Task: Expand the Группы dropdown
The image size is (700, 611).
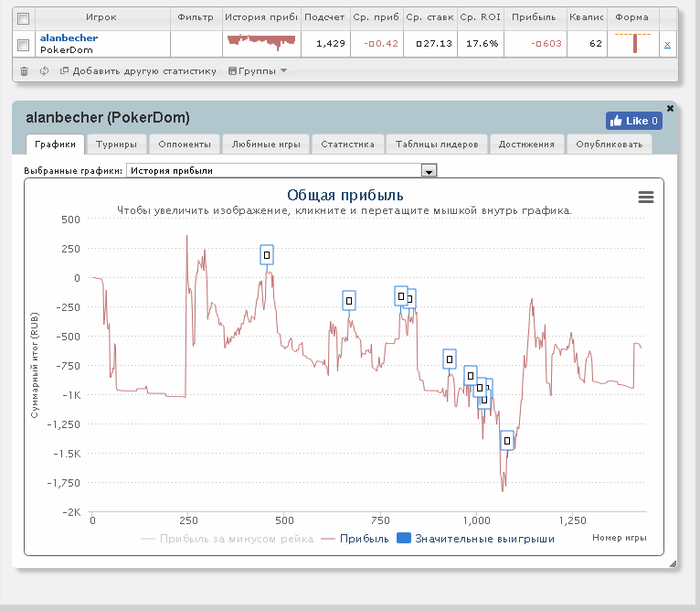Action: point(258,71)
